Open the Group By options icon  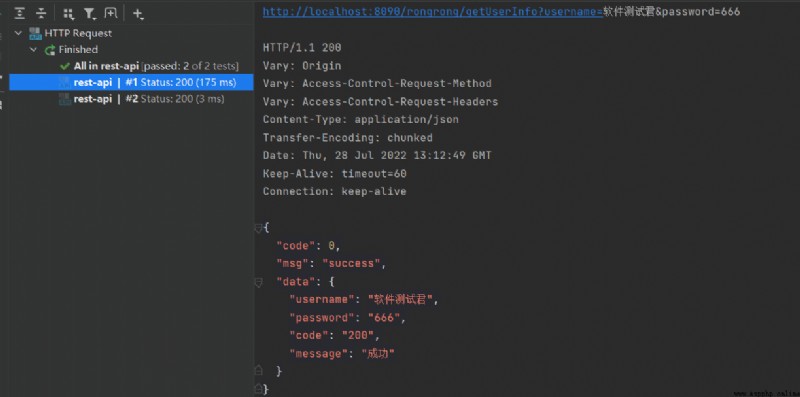68,14
